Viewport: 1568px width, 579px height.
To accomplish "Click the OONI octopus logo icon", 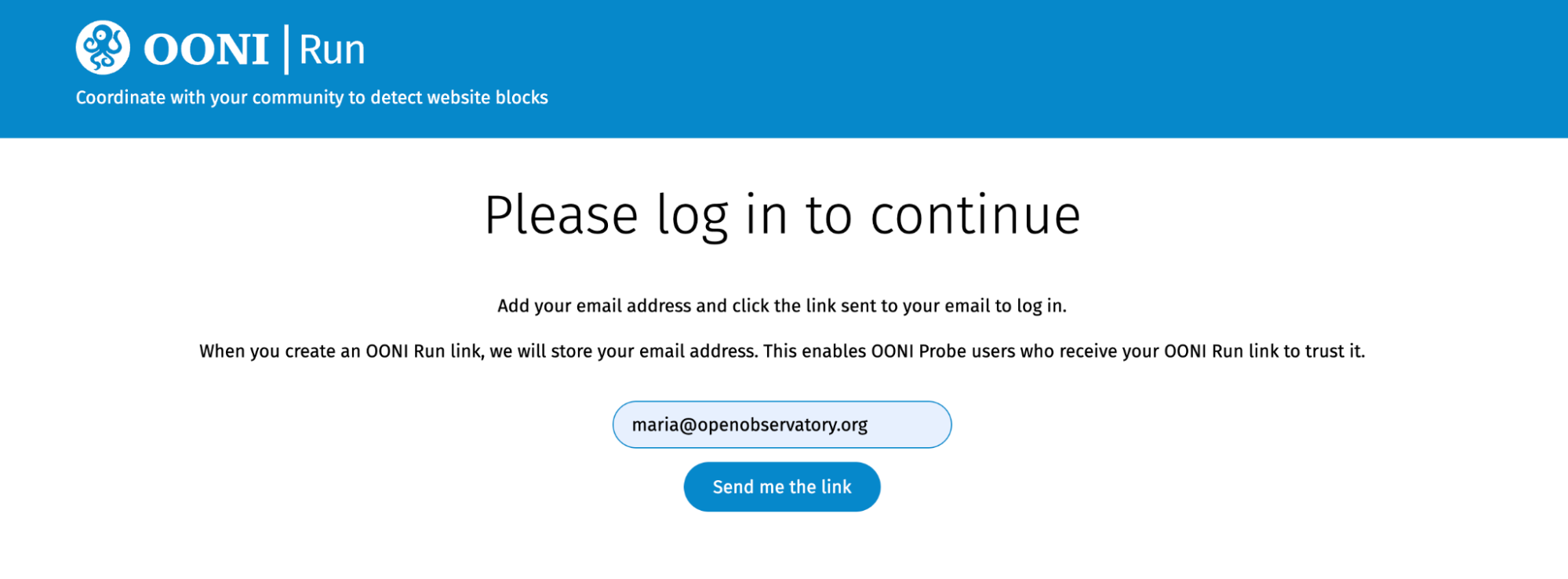I will (103, 48).
